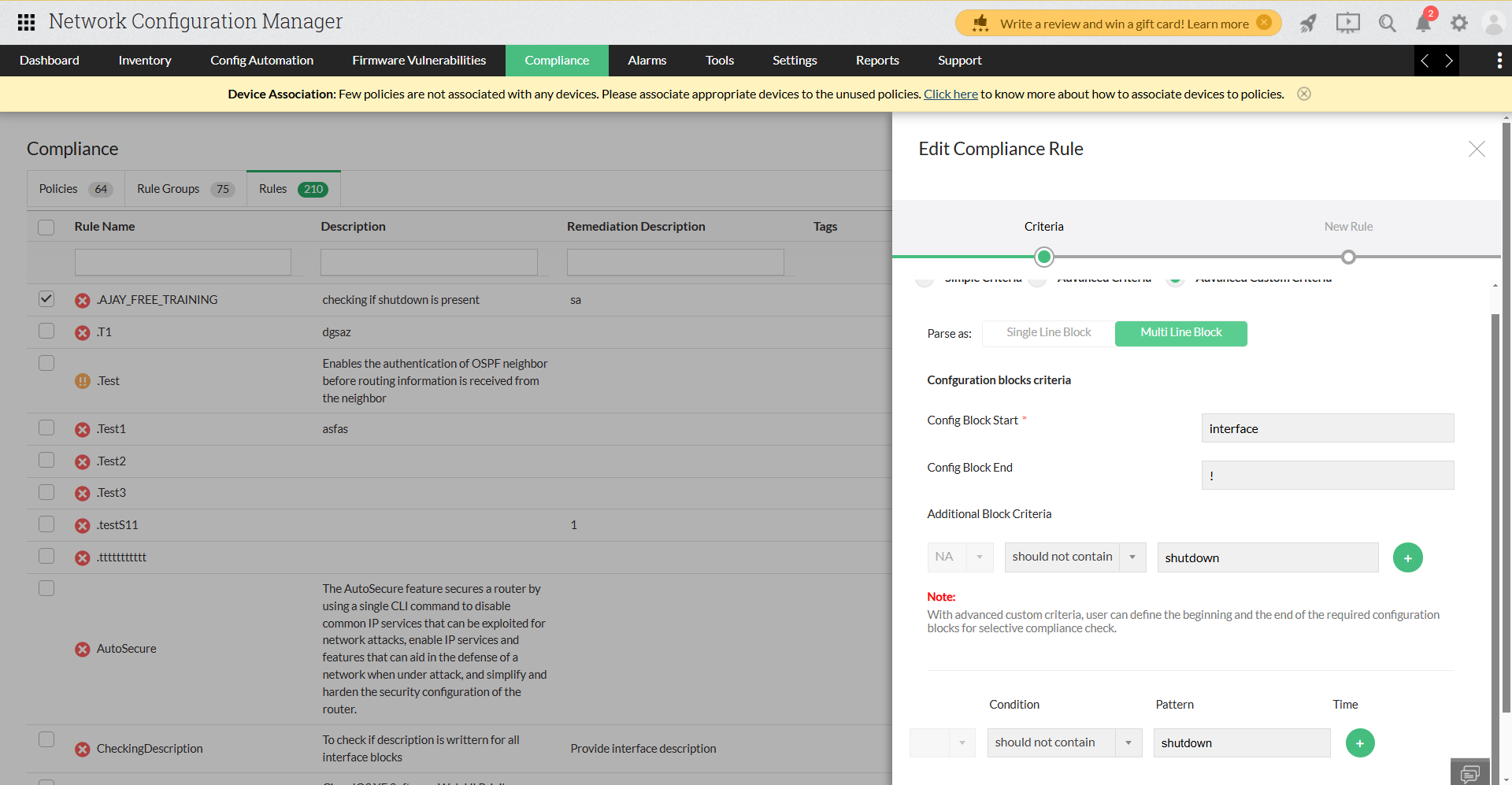Image resolution: width=1512 pixels, height=785 pixels.
Task: Click the Rule Name filter input field
Action: pyautogui.click(x=183, y=261)
